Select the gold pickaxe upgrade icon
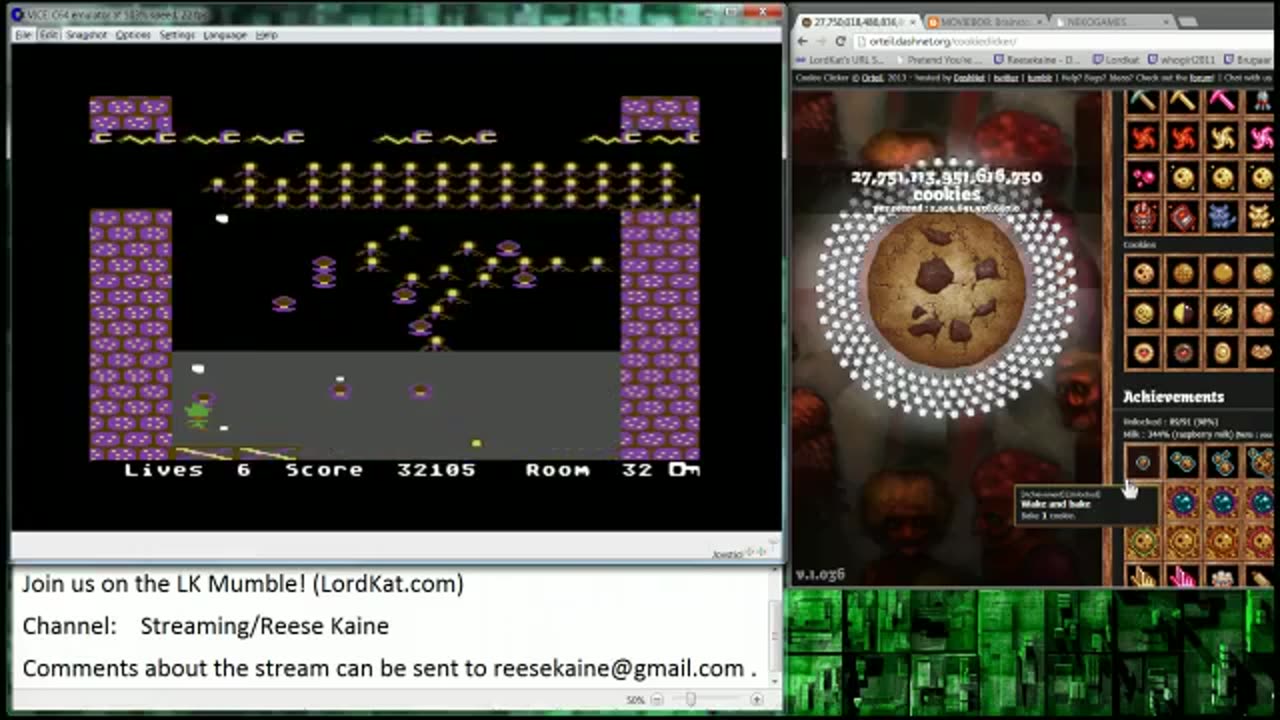The height and width of the screenshot is (720, 1280). pos(1183,101)
